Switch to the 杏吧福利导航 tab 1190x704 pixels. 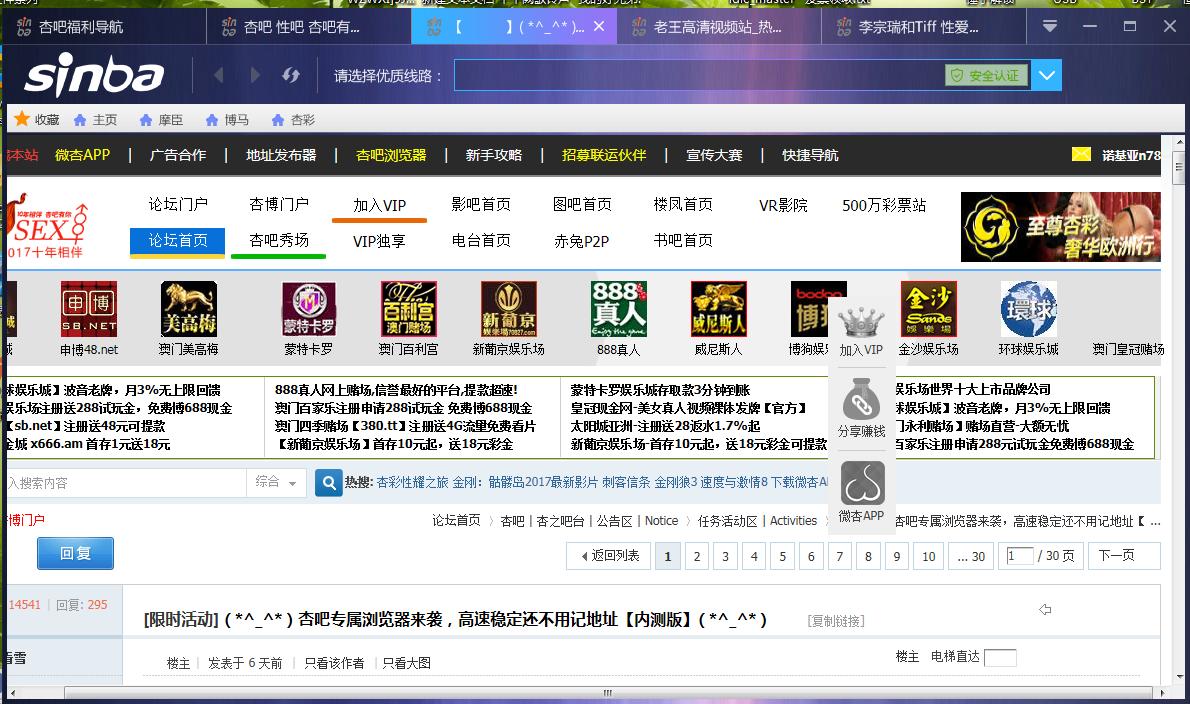82,27
